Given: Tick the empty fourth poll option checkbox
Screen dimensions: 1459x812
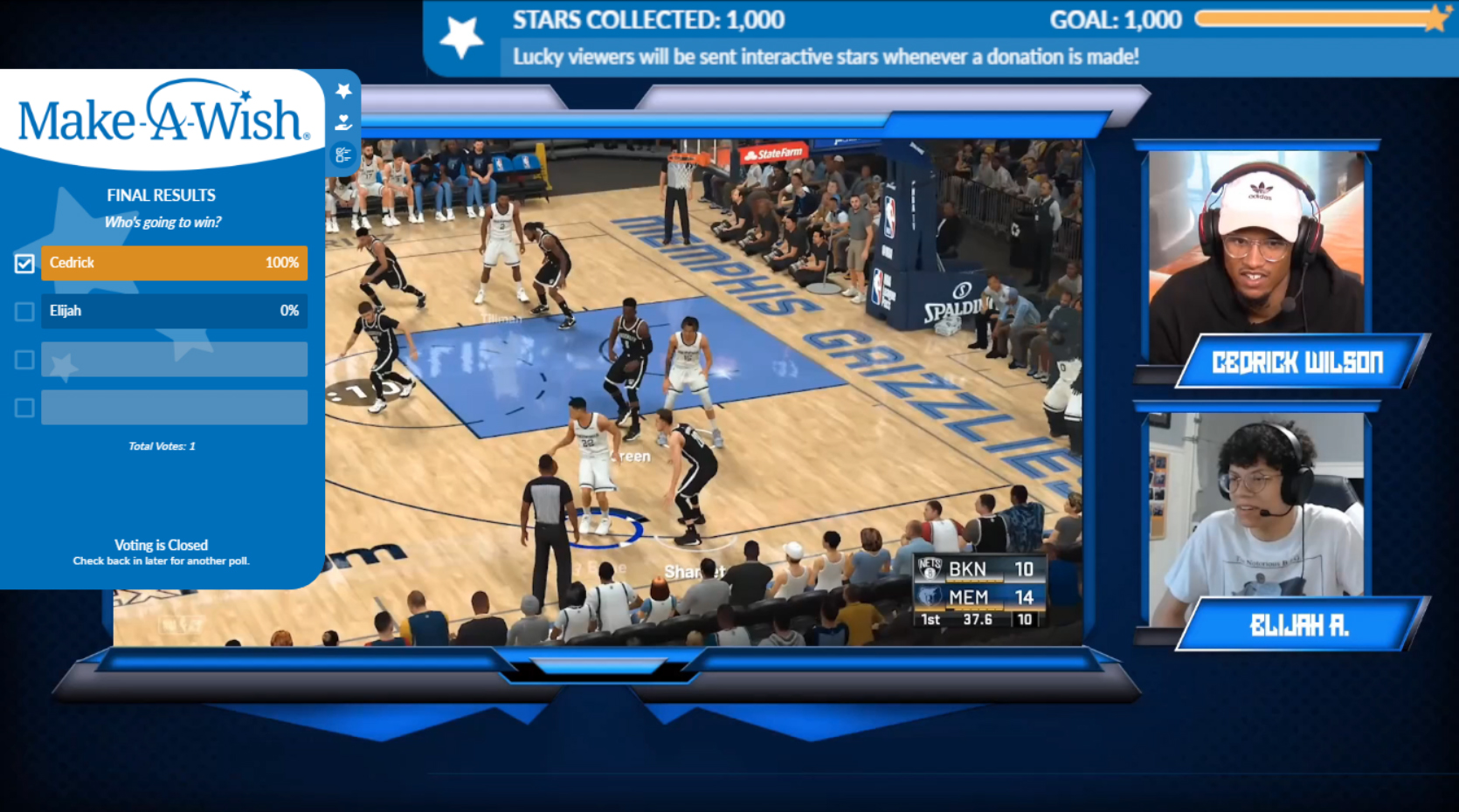Looking at the screenshot, I should point(24,408).
